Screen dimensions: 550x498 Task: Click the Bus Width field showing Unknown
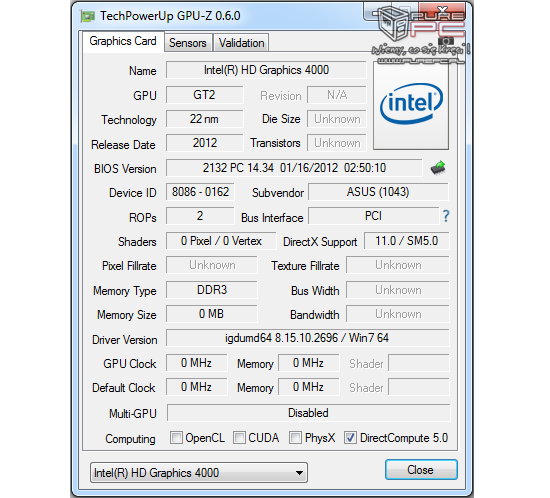point(398,290)
